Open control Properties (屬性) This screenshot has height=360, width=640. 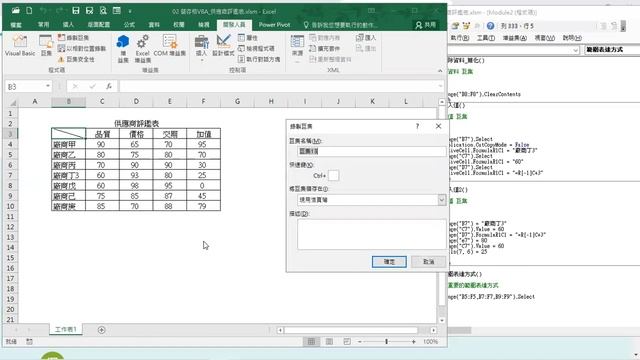click(x=248, y=38)
